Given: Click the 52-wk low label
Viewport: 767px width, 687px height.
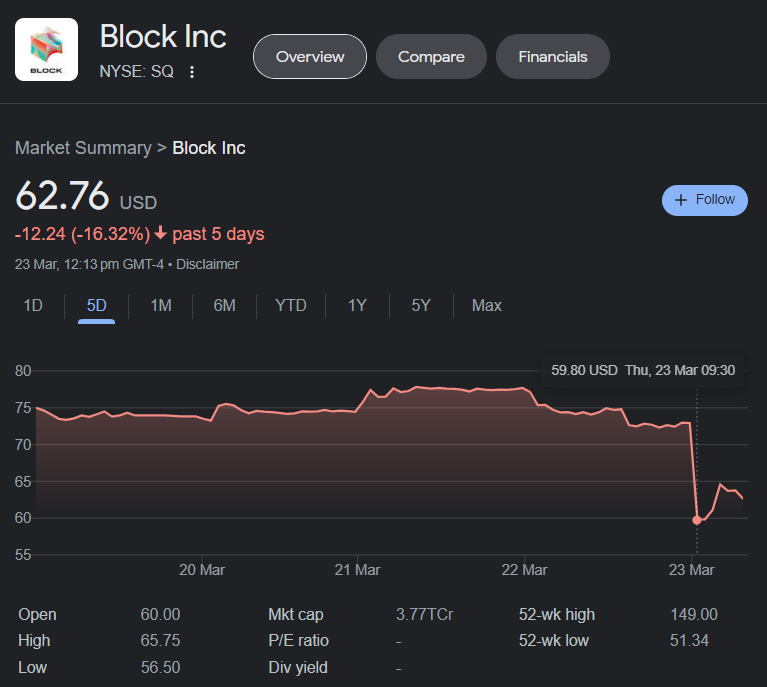Looking at the screenshot, I should pos(553,640).
